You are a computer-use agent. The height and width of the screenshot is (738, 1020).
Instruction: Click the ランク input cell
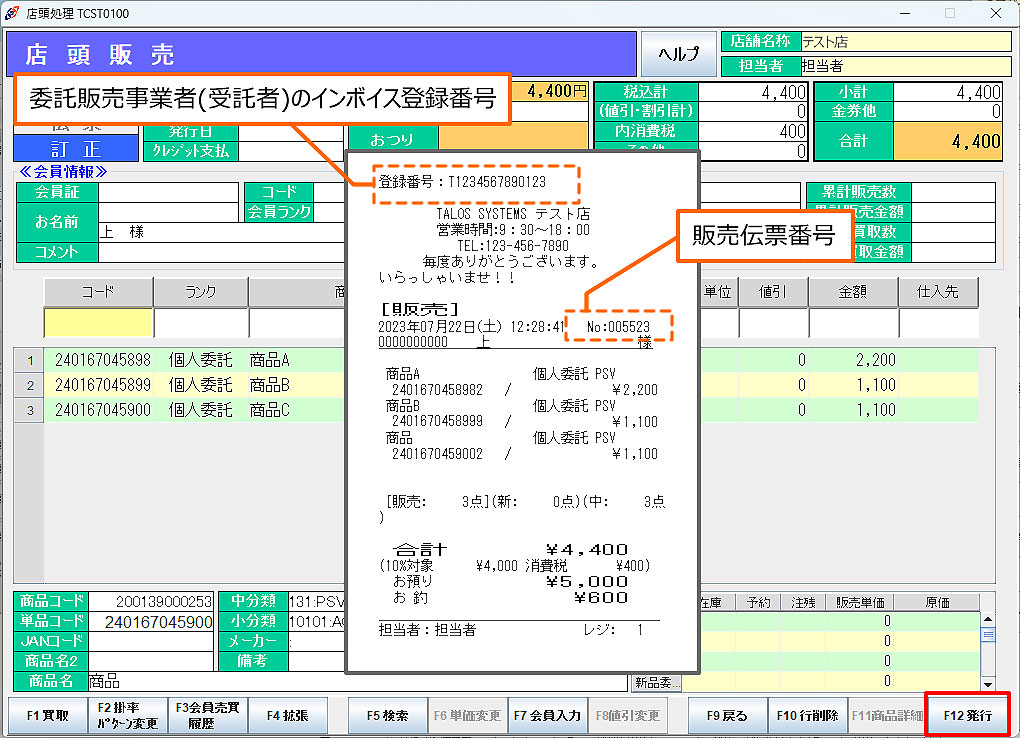point(200,324)
